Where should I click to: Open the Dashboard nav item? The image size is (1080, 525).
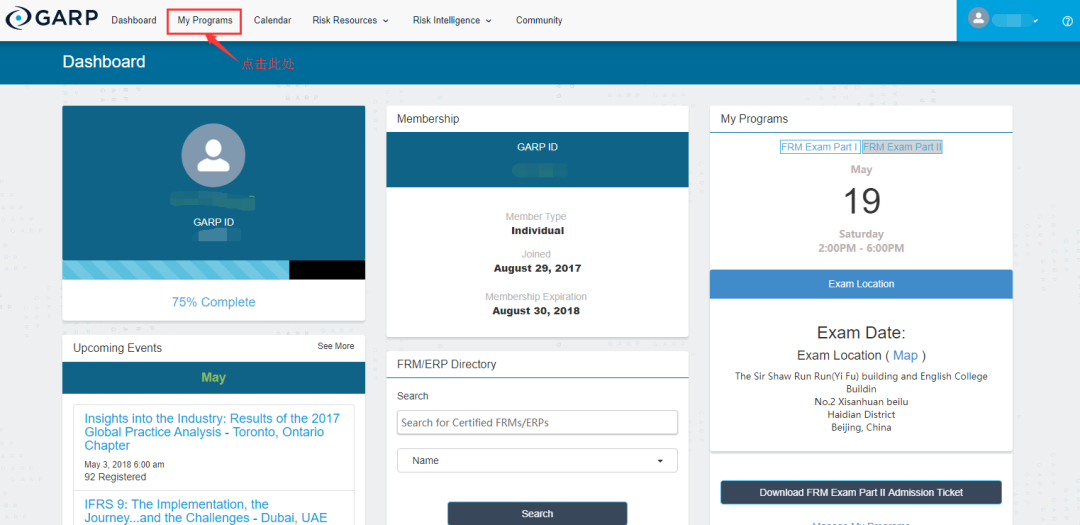[x=134, y=21]
